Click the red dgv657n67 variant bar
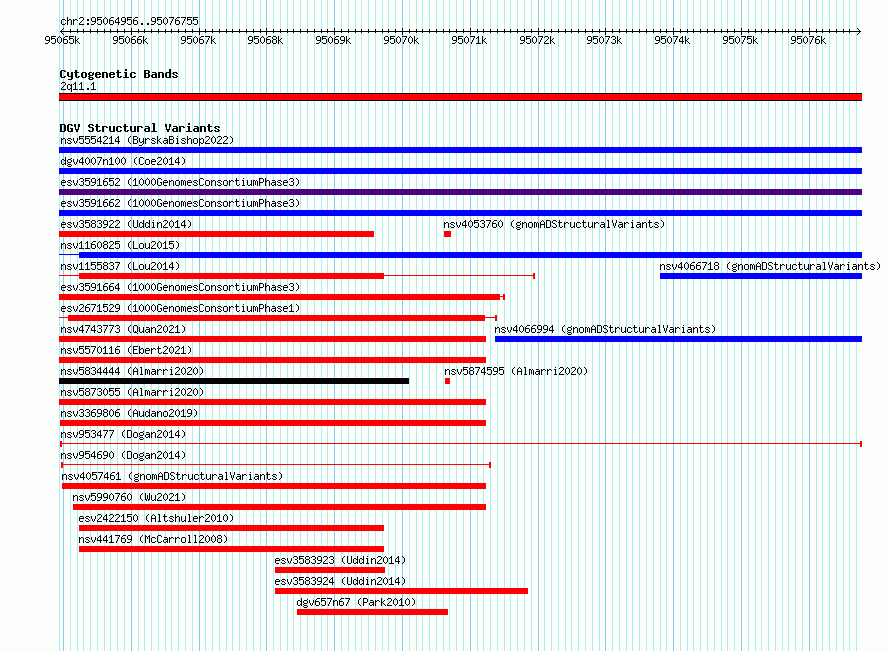890x651 pixels. coord(372,612)
